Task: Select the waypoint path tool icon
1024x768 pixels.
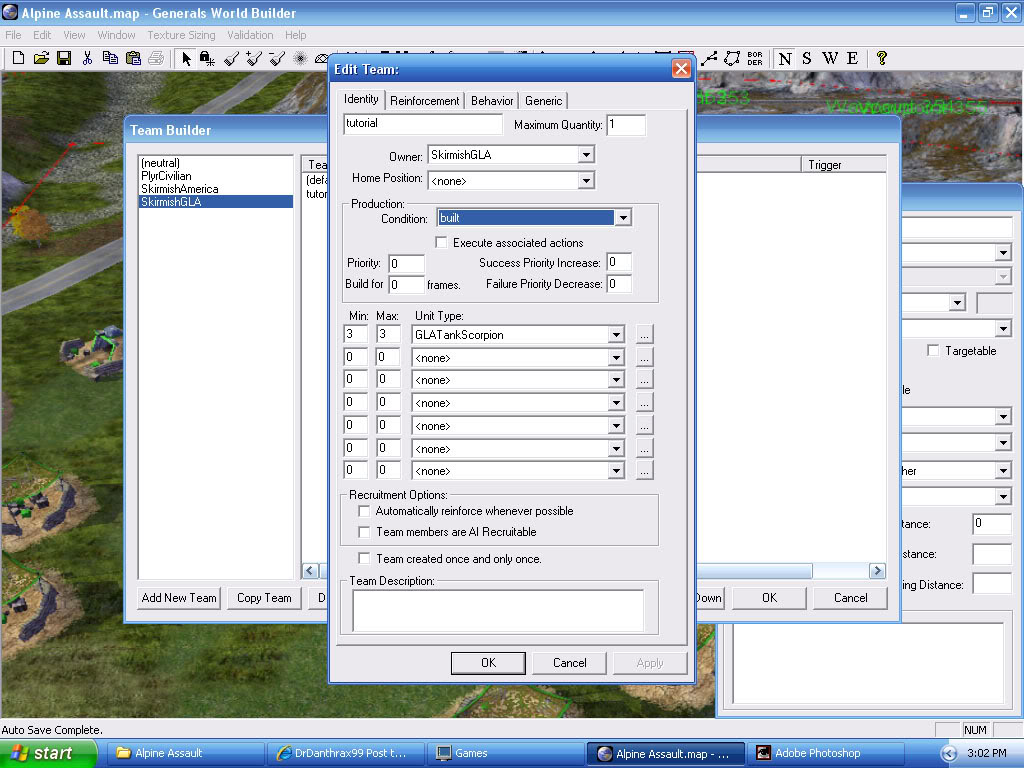Action: point(709,59)
